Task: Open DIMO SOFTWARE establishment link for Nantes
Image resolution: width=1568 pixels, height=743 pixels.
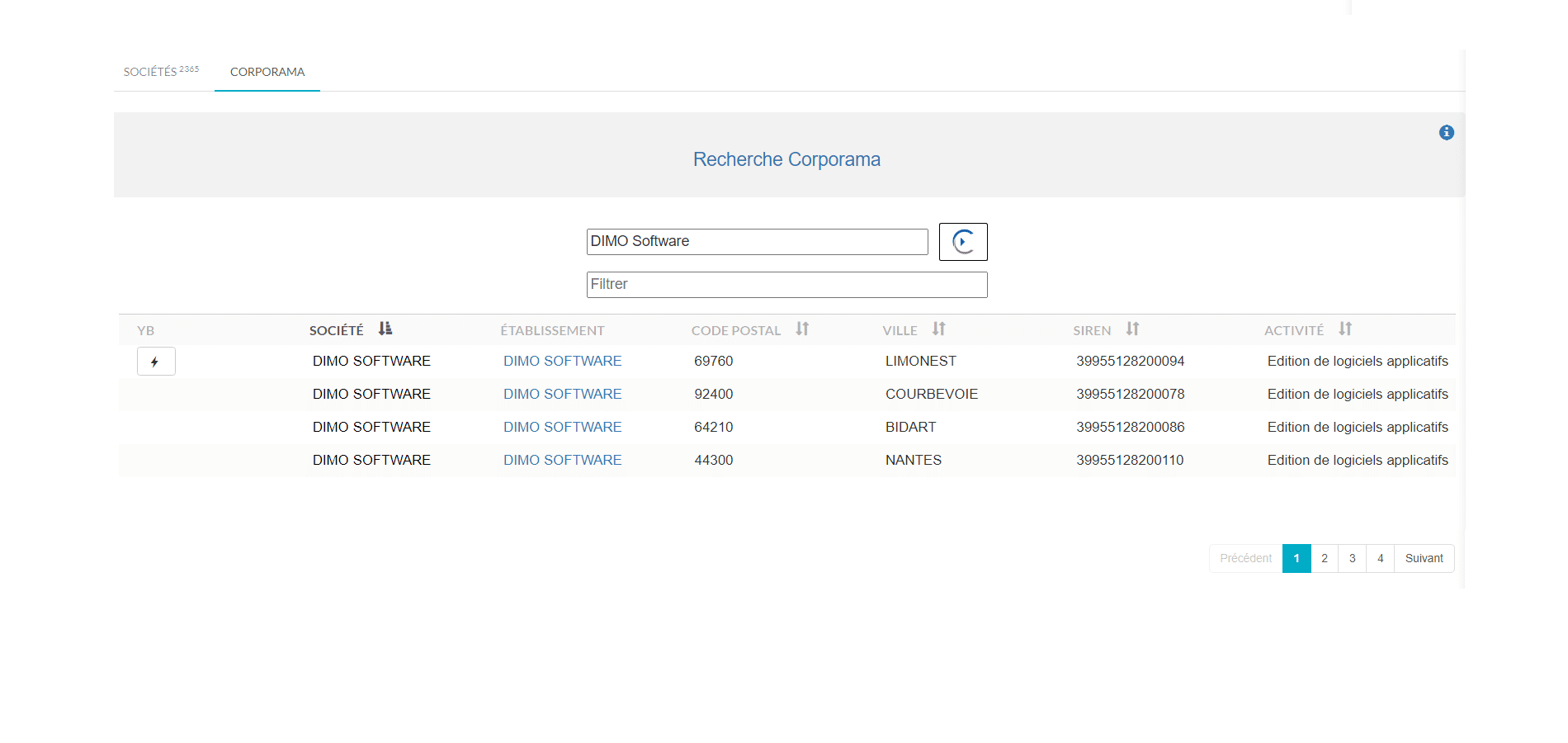Action: pos(562,461)
